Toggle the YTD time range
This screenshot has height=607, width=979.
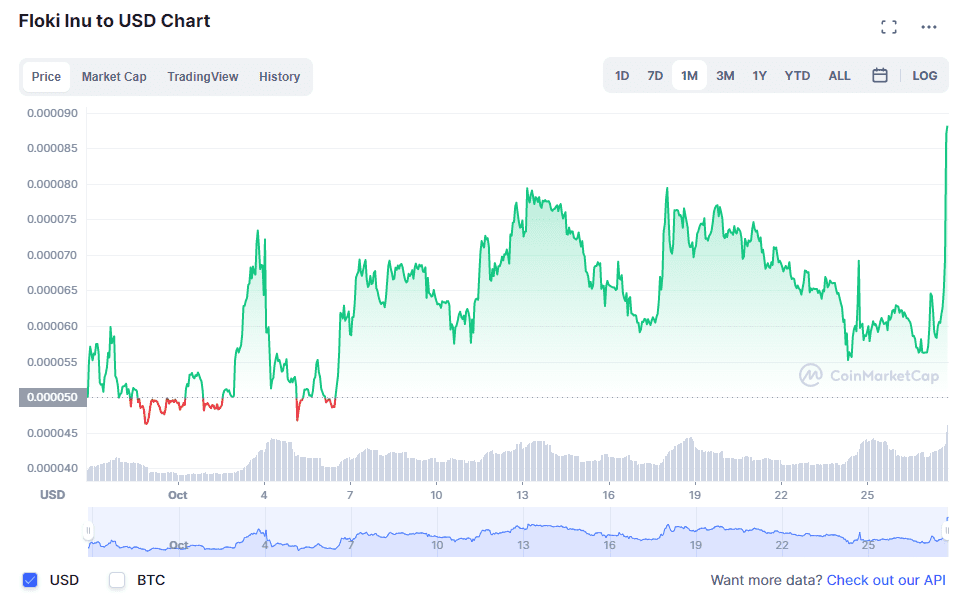(797, 75)
